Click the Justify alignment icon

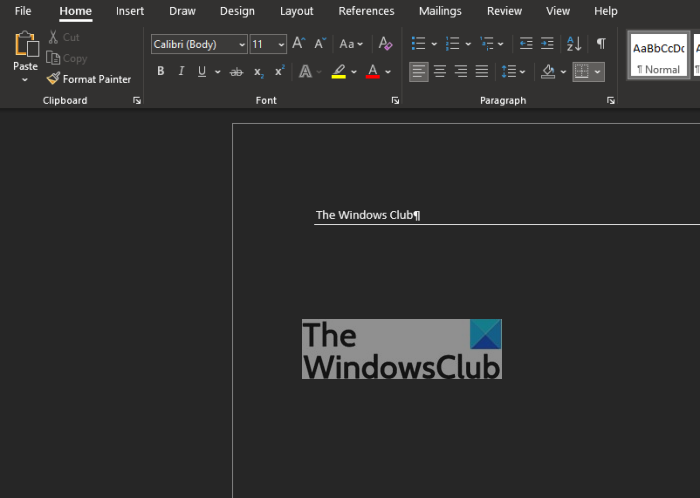[x=482, y=72]
